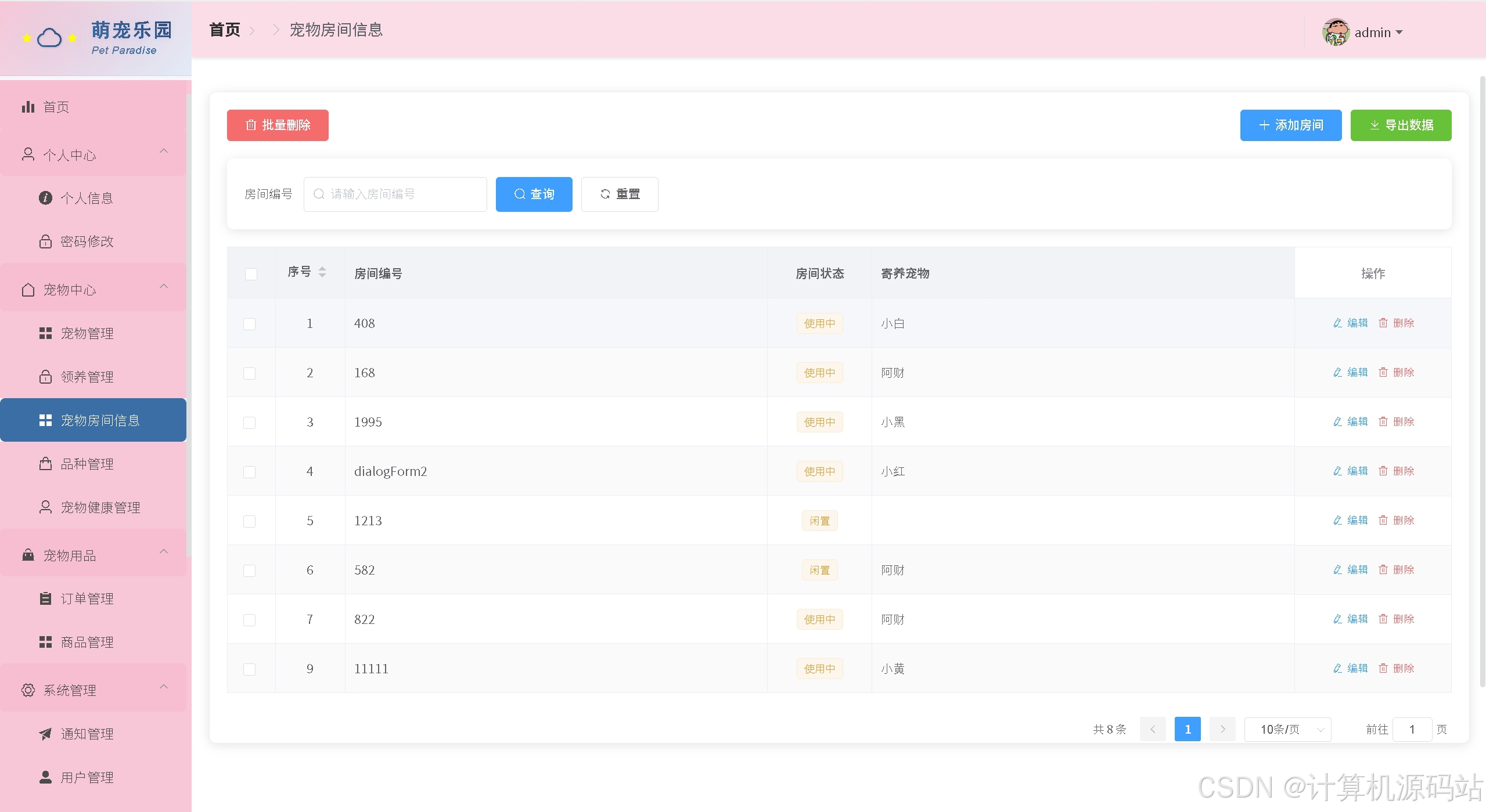Select 宠物房间信息 menu item
This screenshot has height=812, width=1486.
pyautogui.click(x=93, y=420)
